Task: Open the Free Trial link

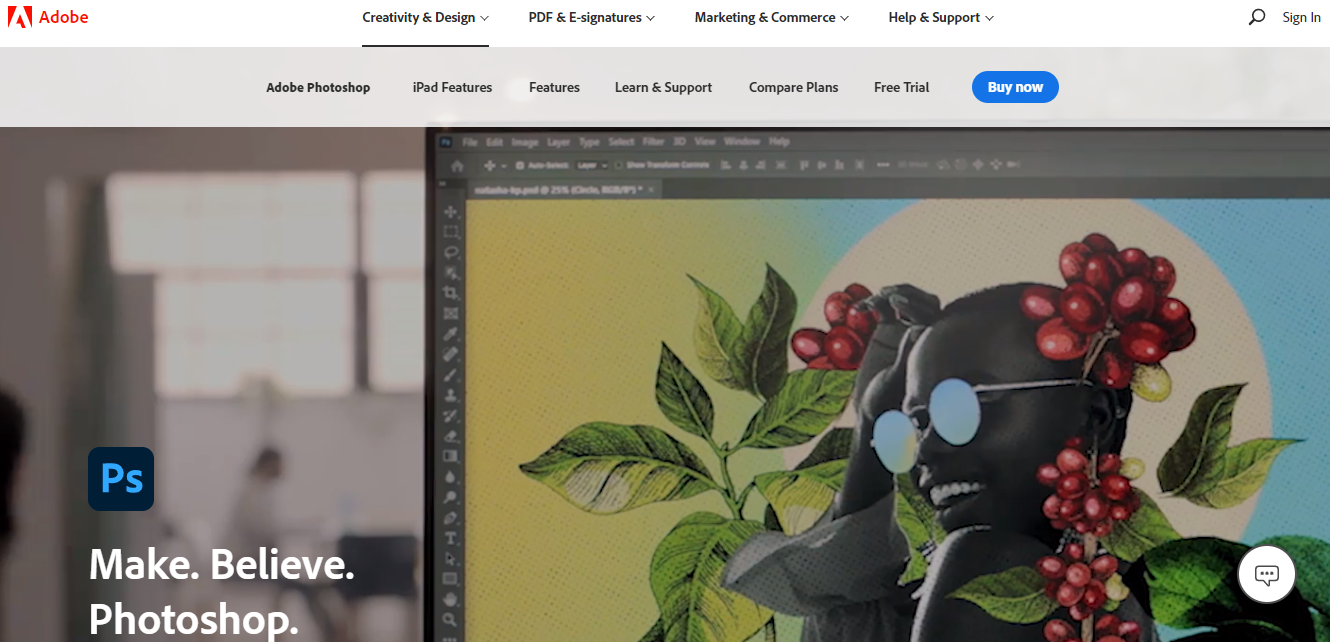Action: (900, 87)
